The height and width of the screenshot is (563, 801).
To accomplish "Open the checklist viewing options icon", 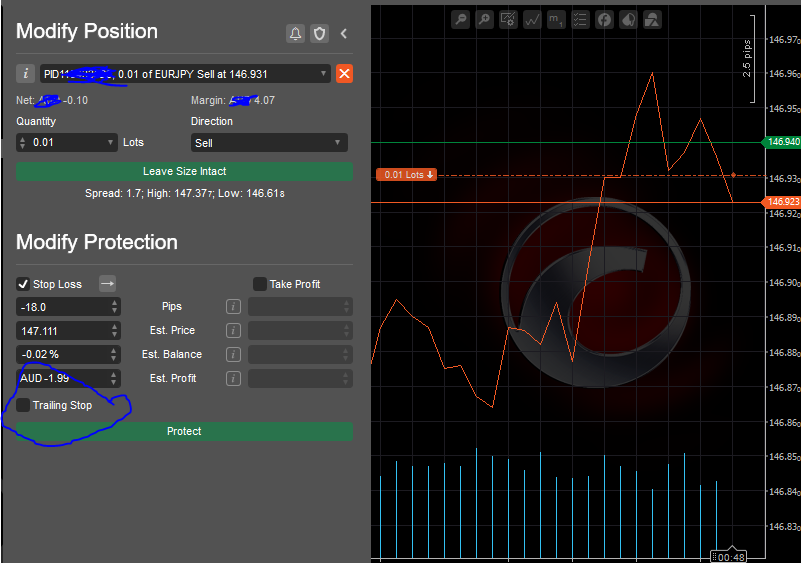I will (x=580, y=20).
